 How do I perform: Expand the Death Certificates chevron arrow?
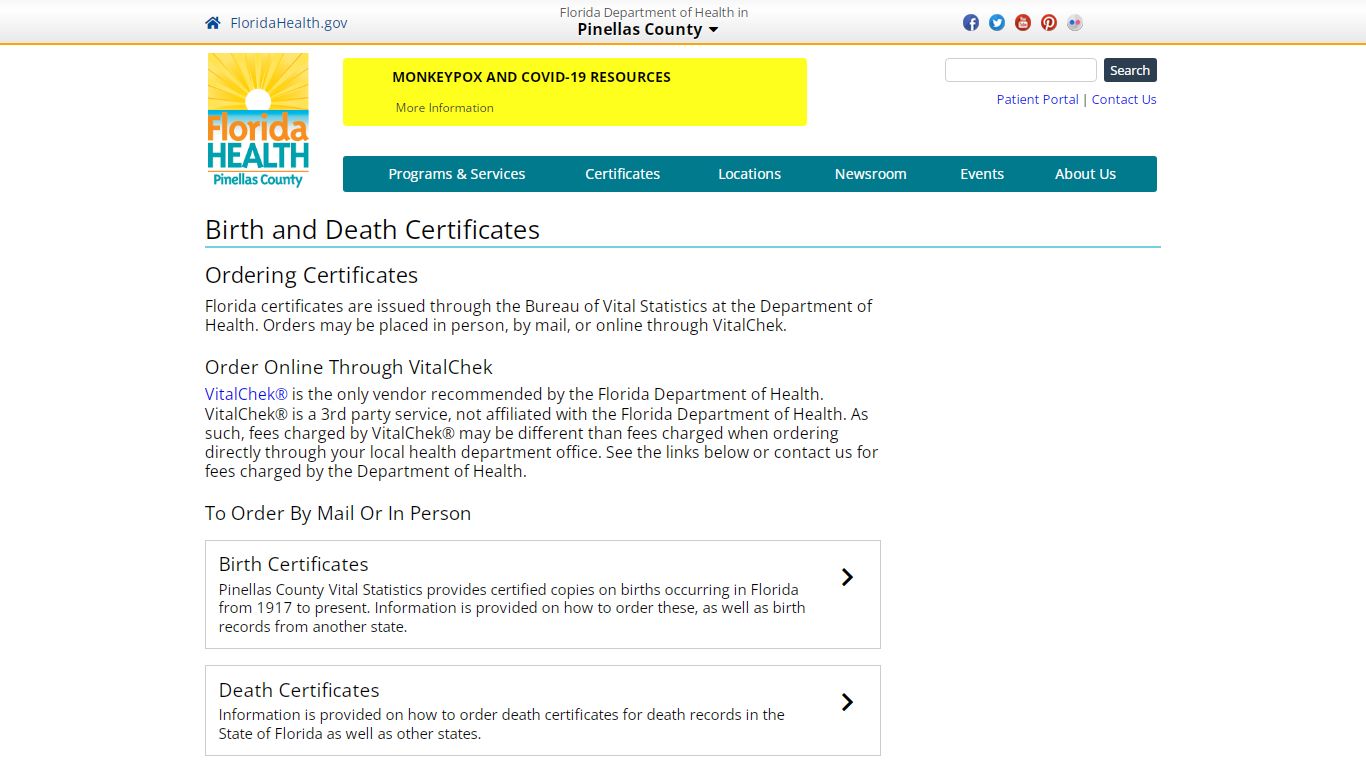click(x=847, y=702)
